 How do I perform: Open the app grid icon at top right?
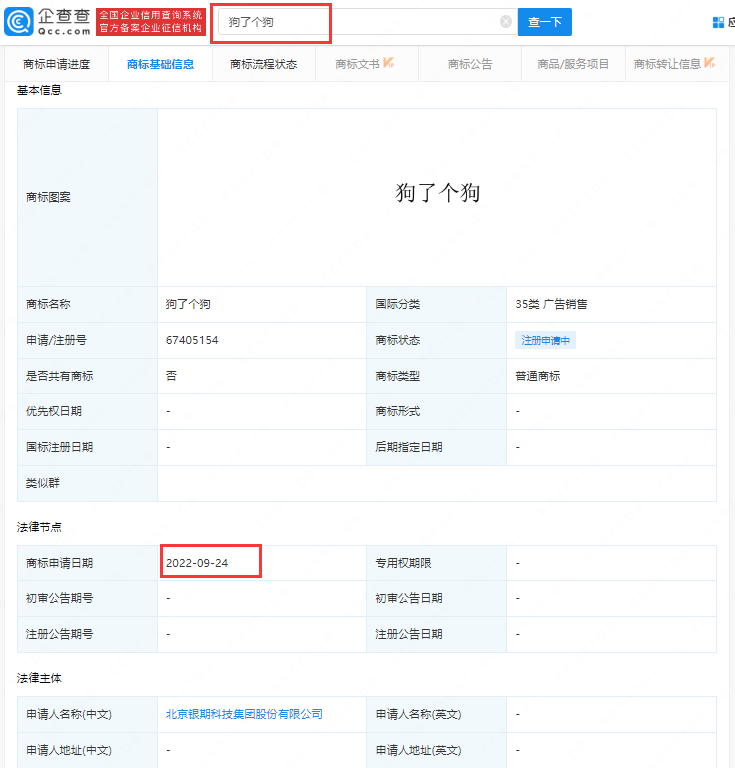(x=718, y=22)
